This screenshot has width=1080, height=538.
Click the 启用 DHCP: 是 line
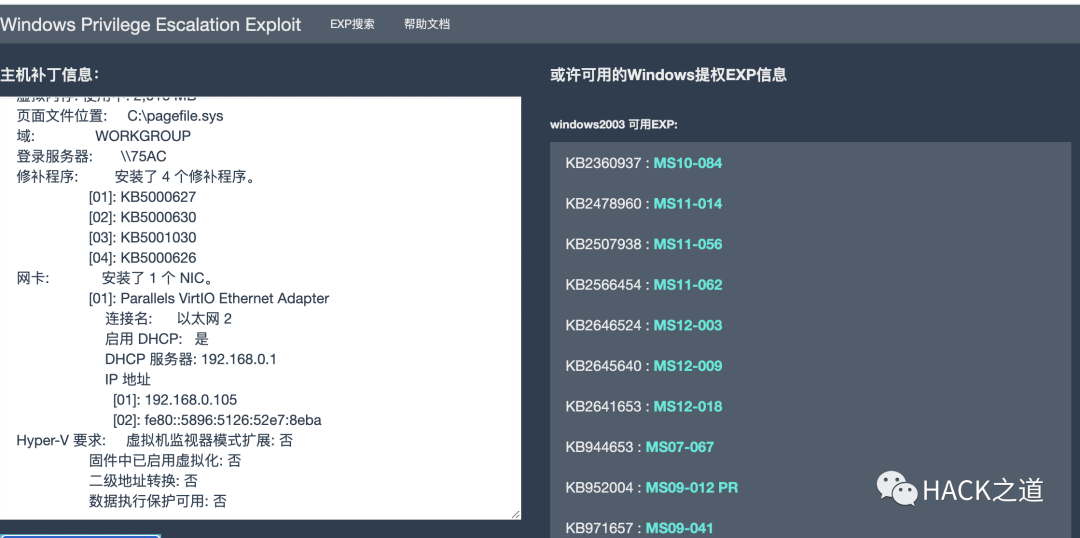click(156, 339)
